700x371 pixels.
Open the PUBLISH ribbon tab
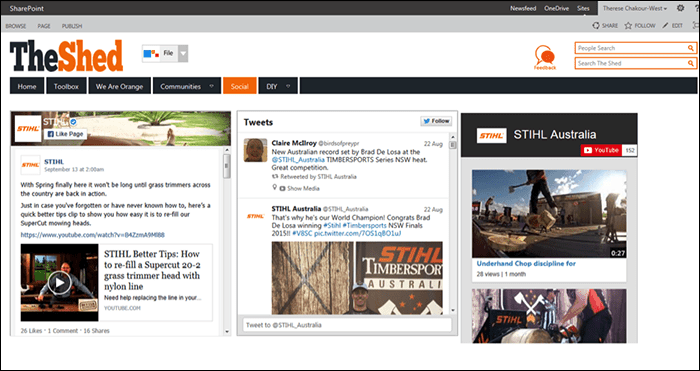pyautogui.click(x=72, y=26)
